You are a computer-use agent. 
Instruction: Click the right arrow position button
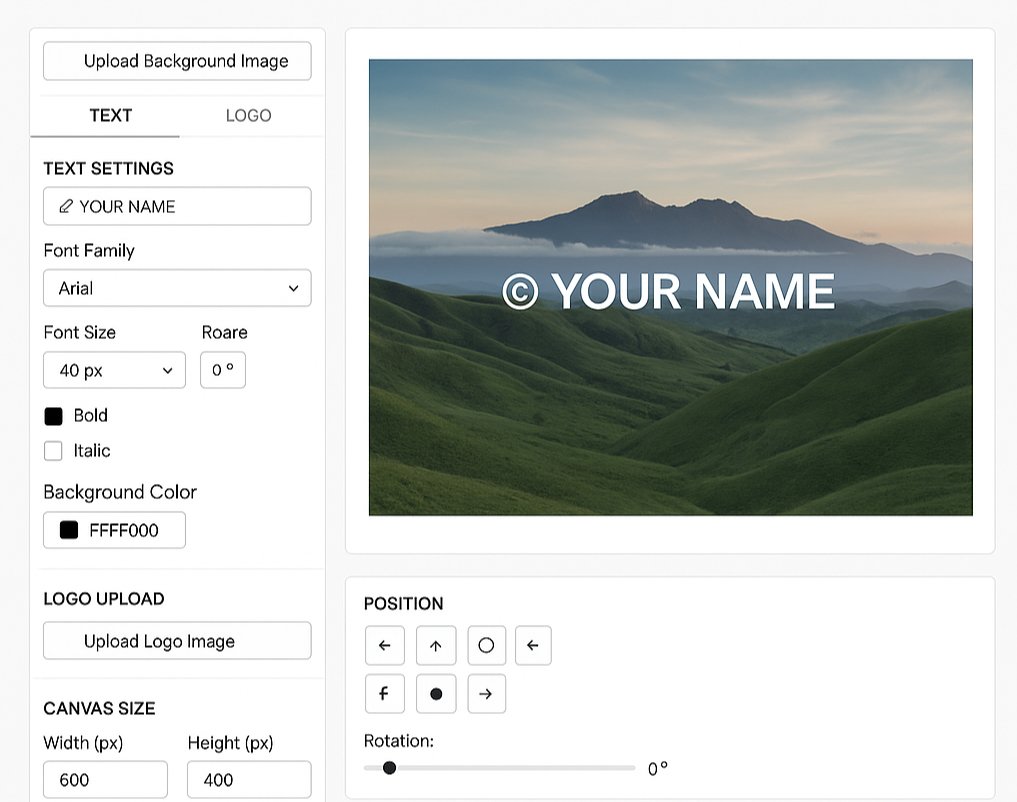[487, 693]
